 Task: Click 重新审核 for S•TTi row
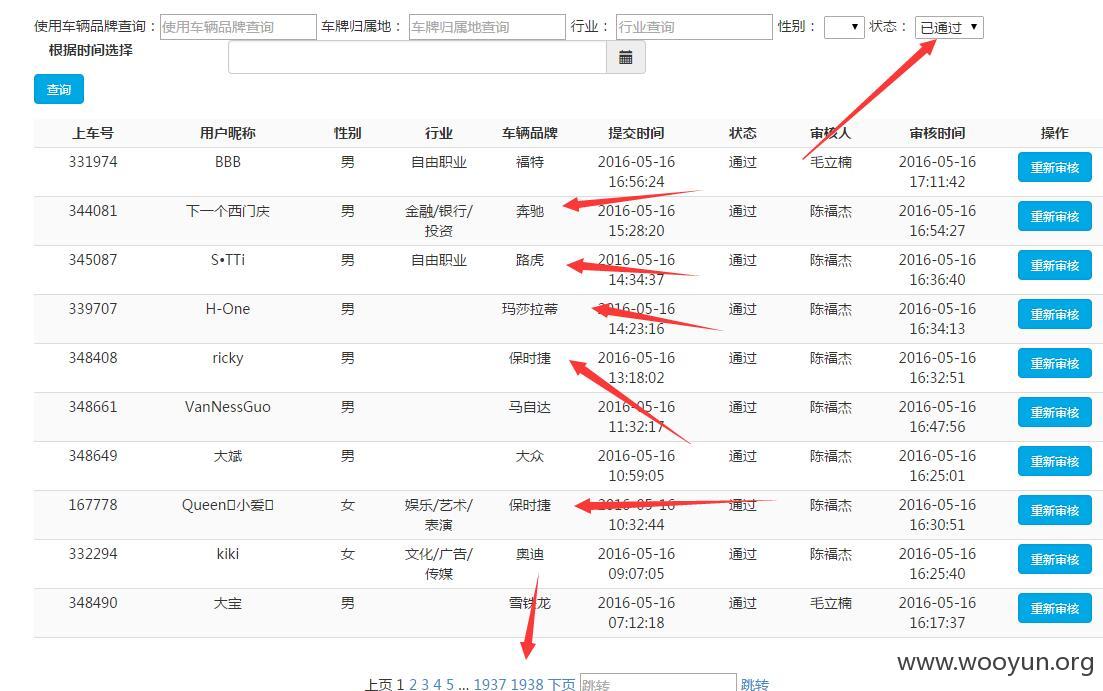click(x=1054, y=265)
